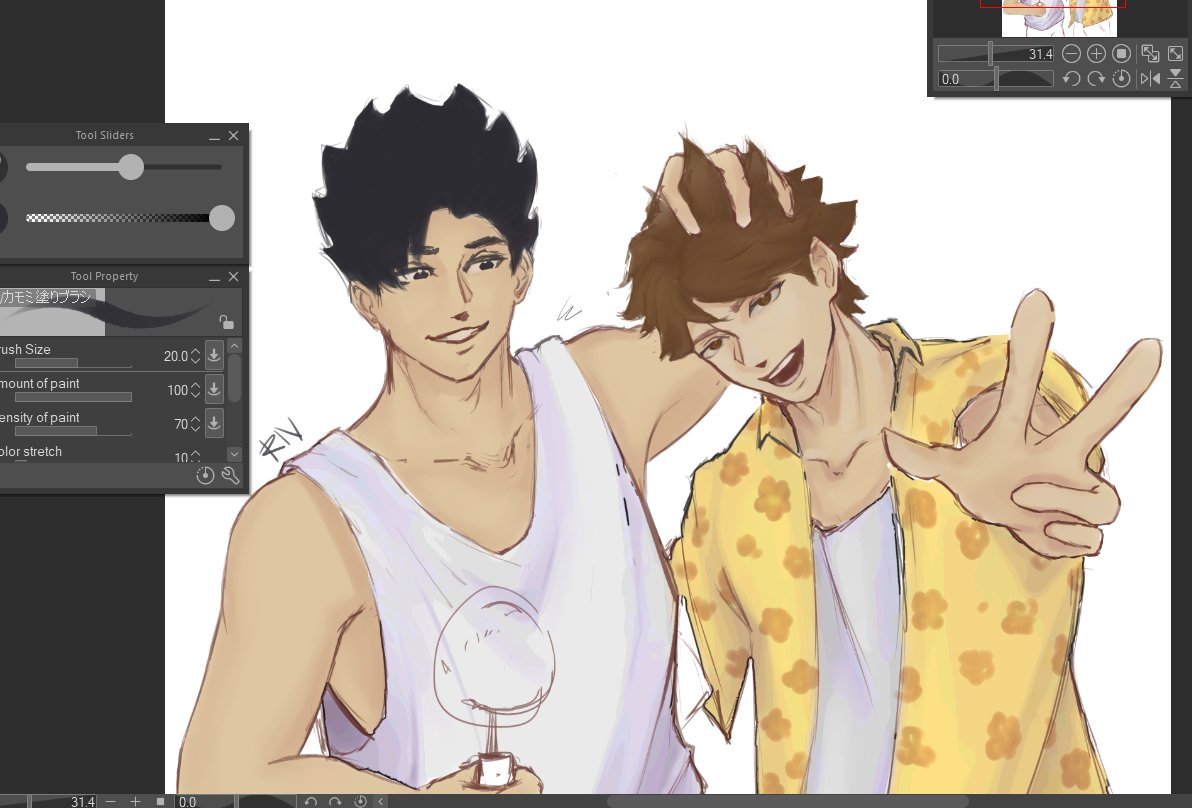The height and width of the screenshot is (808, 1192).
Task: Click the checkered opacity slider in Tool Sliders
Action: pos(124,218)
